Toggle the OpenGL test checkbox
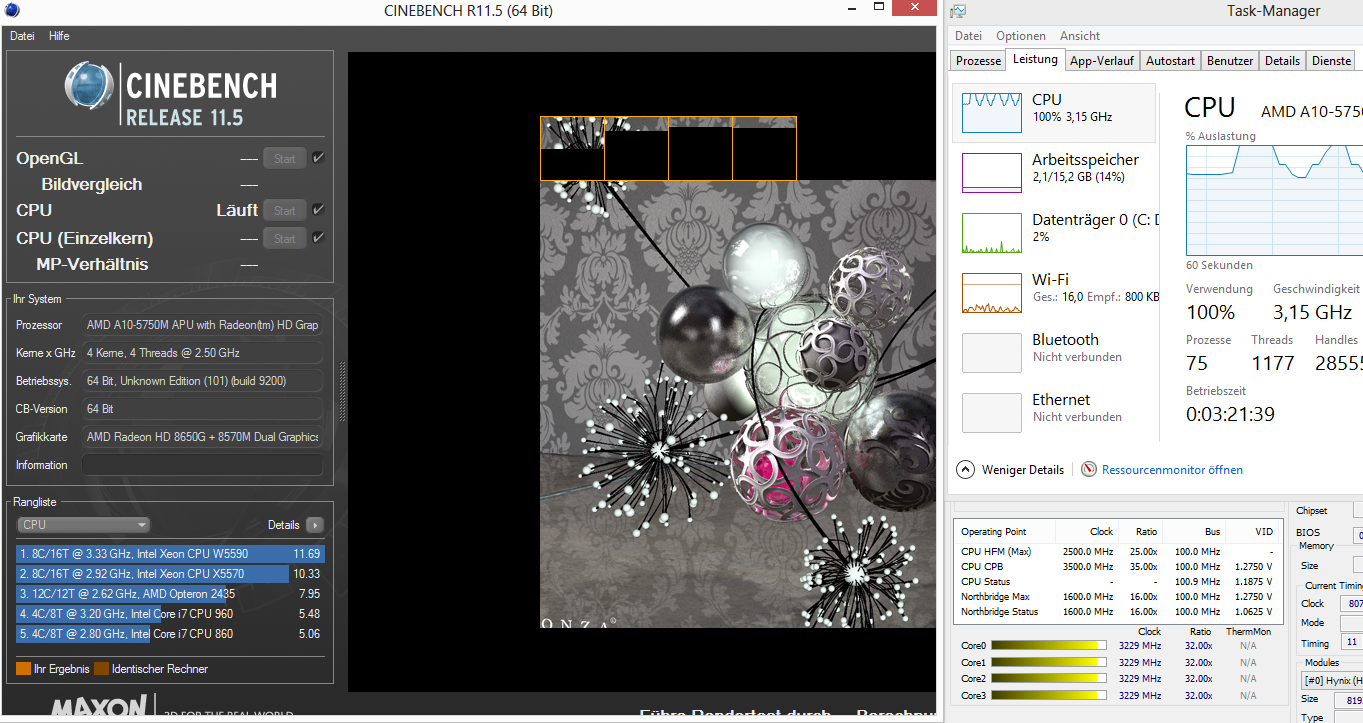The width and height of the screenshot is (1363, 723). click(318, 158)
